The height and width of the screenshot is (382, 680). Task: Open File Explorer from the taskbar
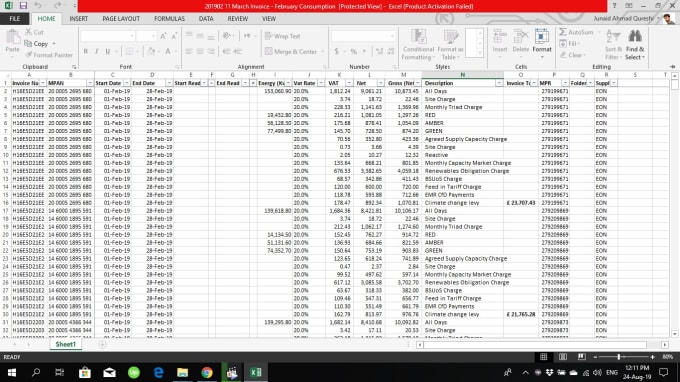point(183,372)
